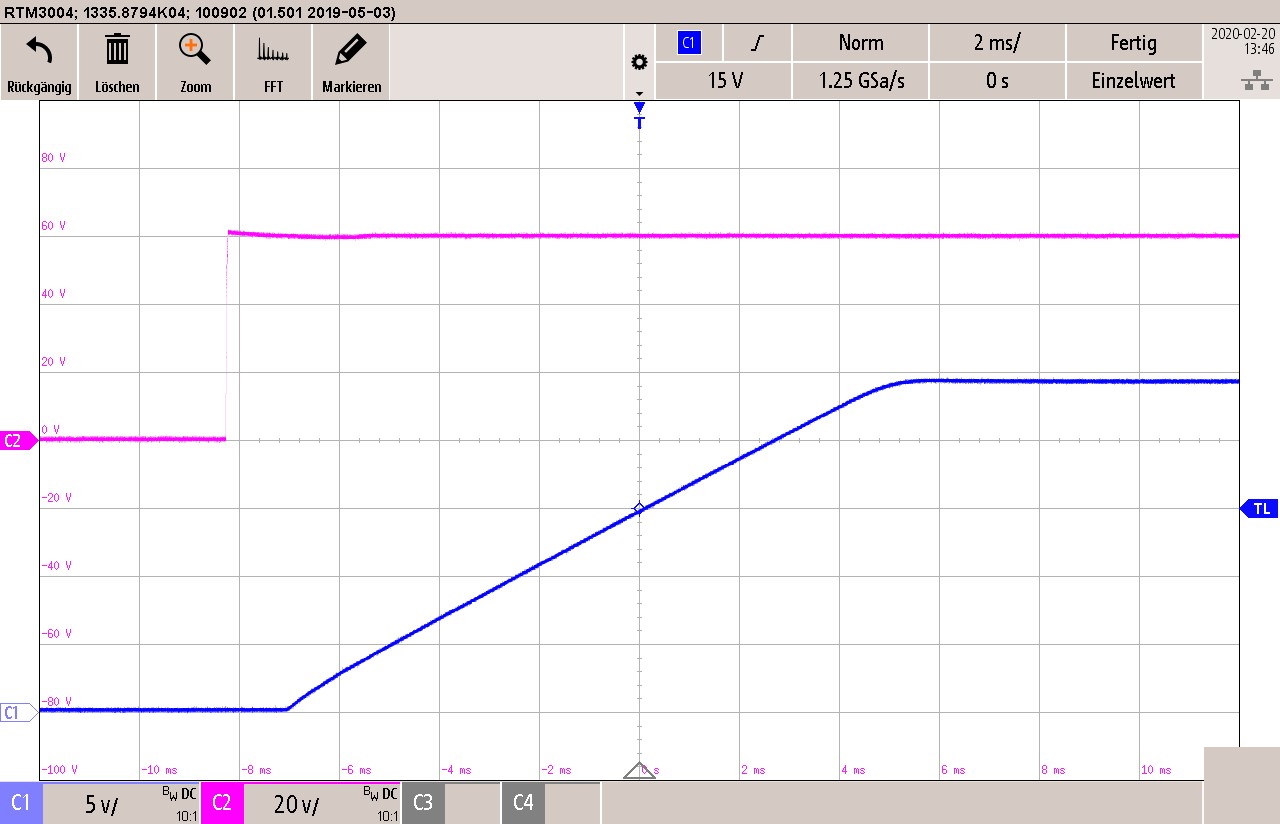Select the rising edge trigger slope icon
The width and height of the screenshot is (1280, 824).
tap(759, 43)
